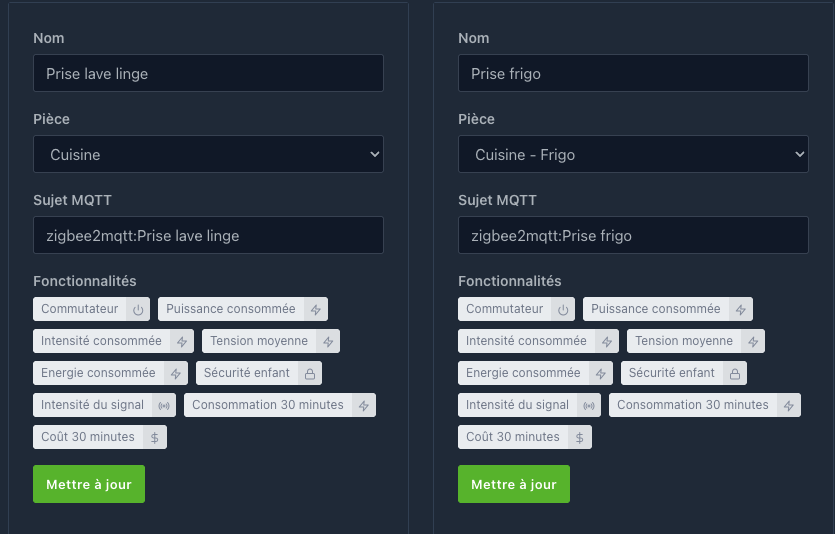
Task: Click bolt icon on Prise frigo Intensité consommée
Action: pos(607,342)
